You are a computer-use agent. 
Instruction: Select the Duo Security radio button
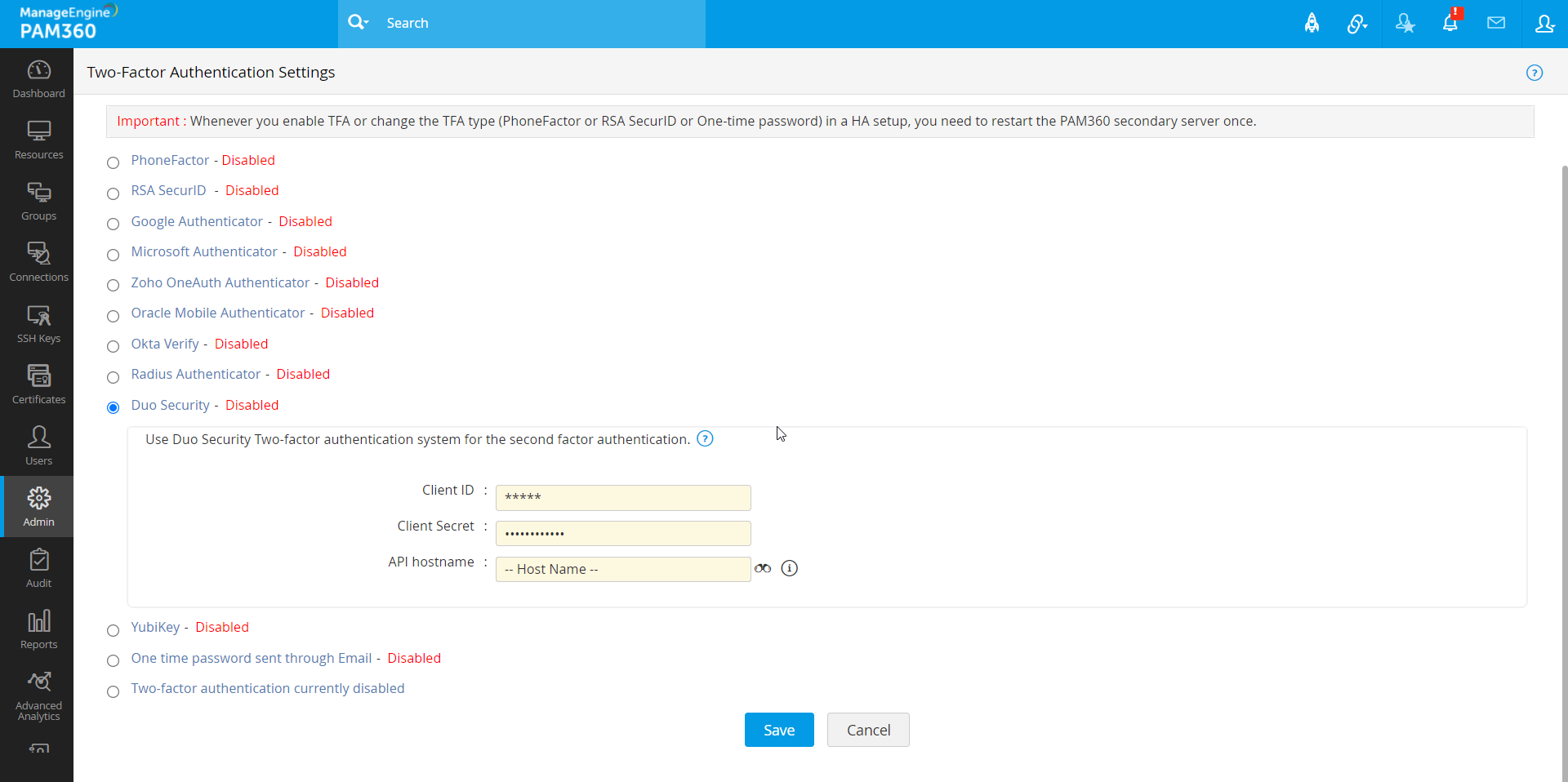tap(114, 407)
